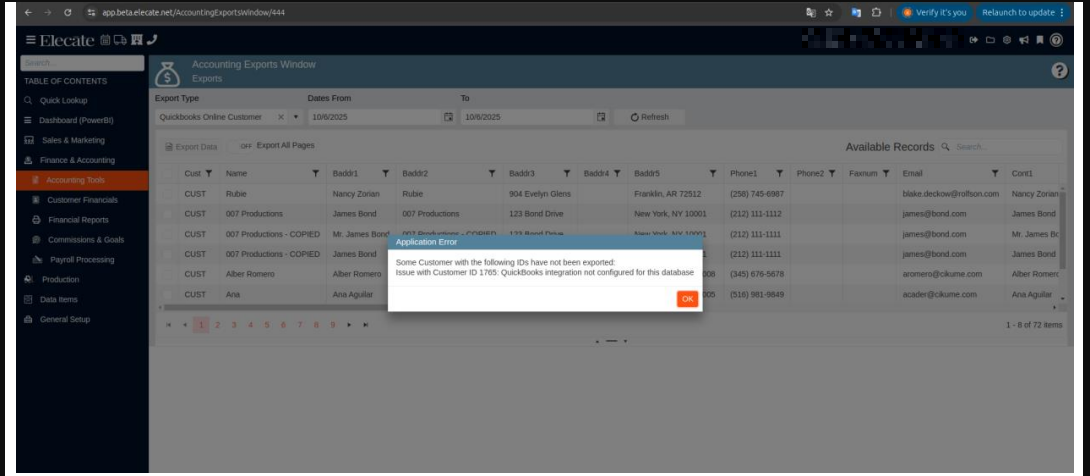Select the checkbox for Alber Romero row
The image size is (1090, 476).
[x=167, y=274]
